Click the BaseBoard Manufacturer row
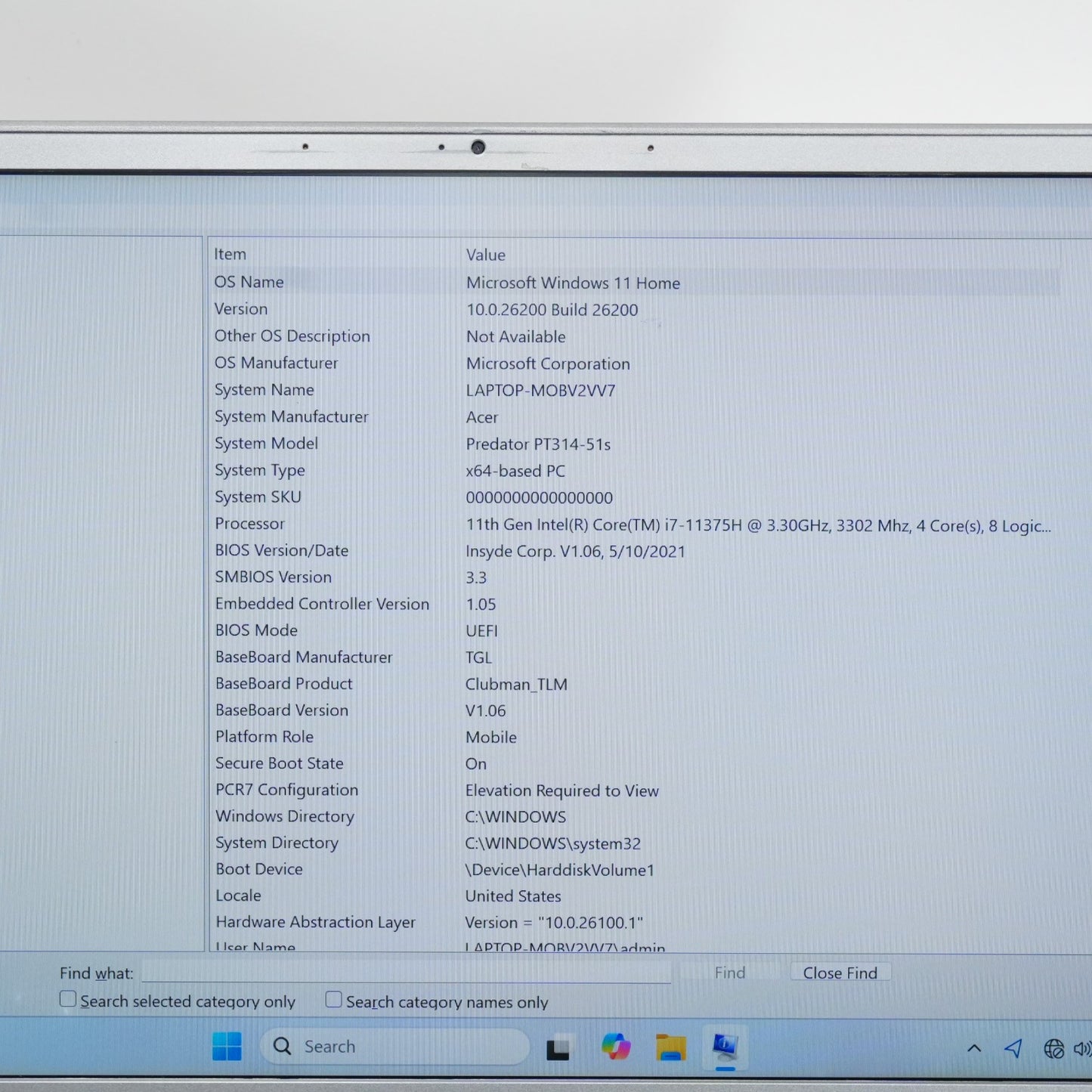The height and width of the screenshot is (1092, 1092). [635, 657]
